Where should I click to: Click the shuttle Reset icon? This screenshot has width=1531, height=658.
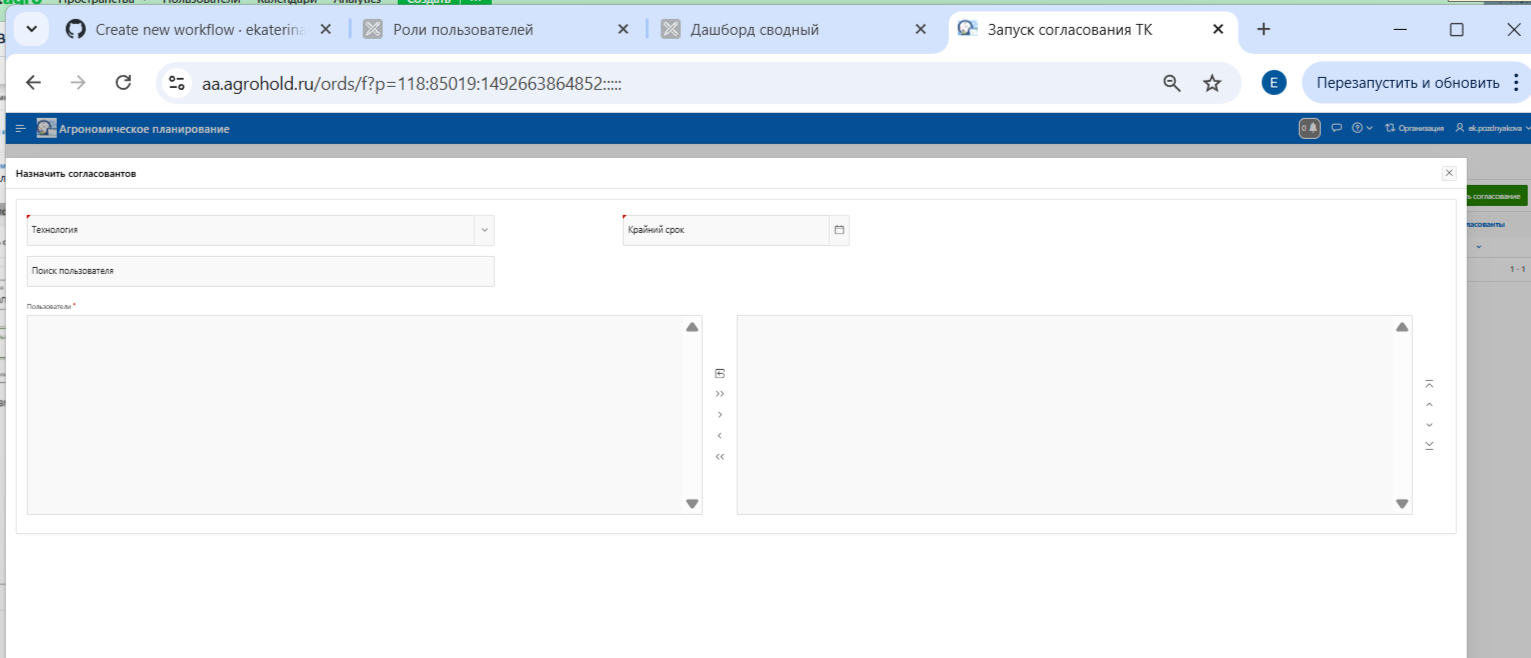coord(720,373)
